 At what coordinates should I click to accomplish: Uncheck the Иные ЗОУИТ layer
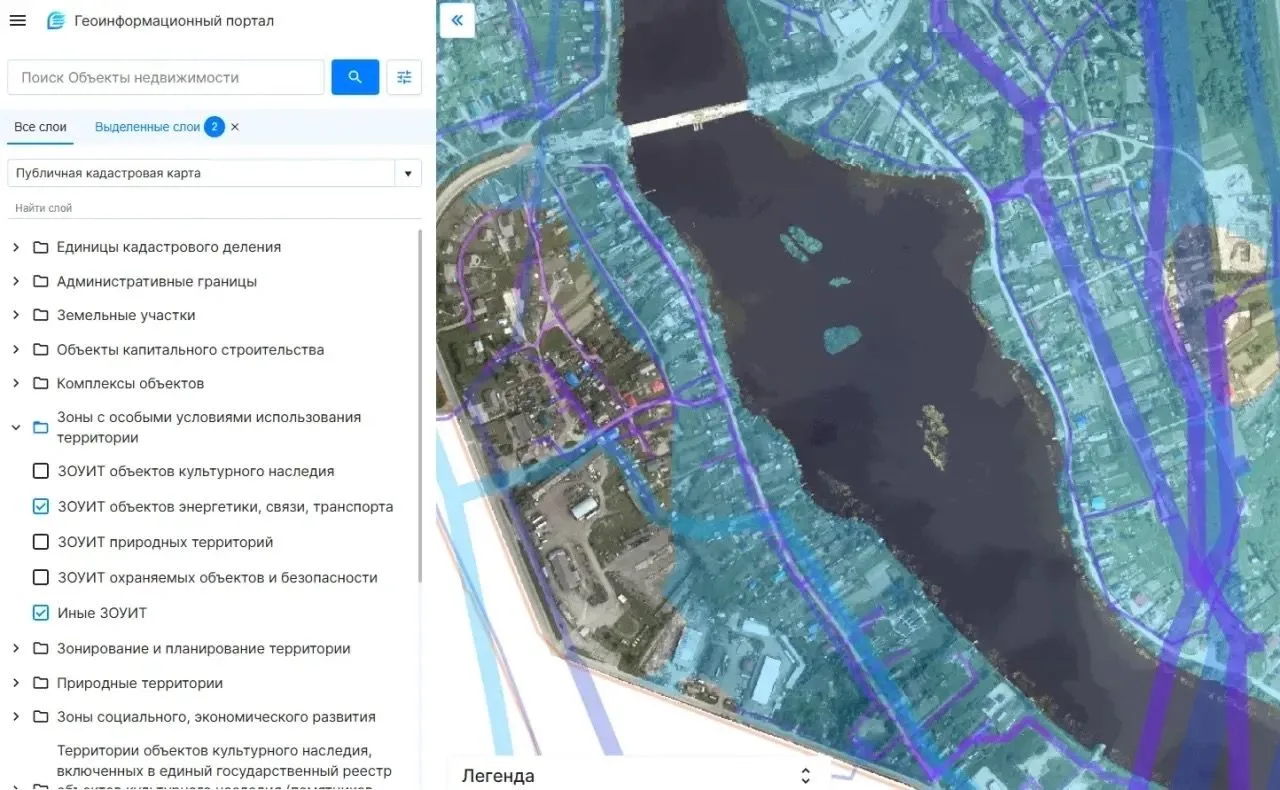[41, 613]
